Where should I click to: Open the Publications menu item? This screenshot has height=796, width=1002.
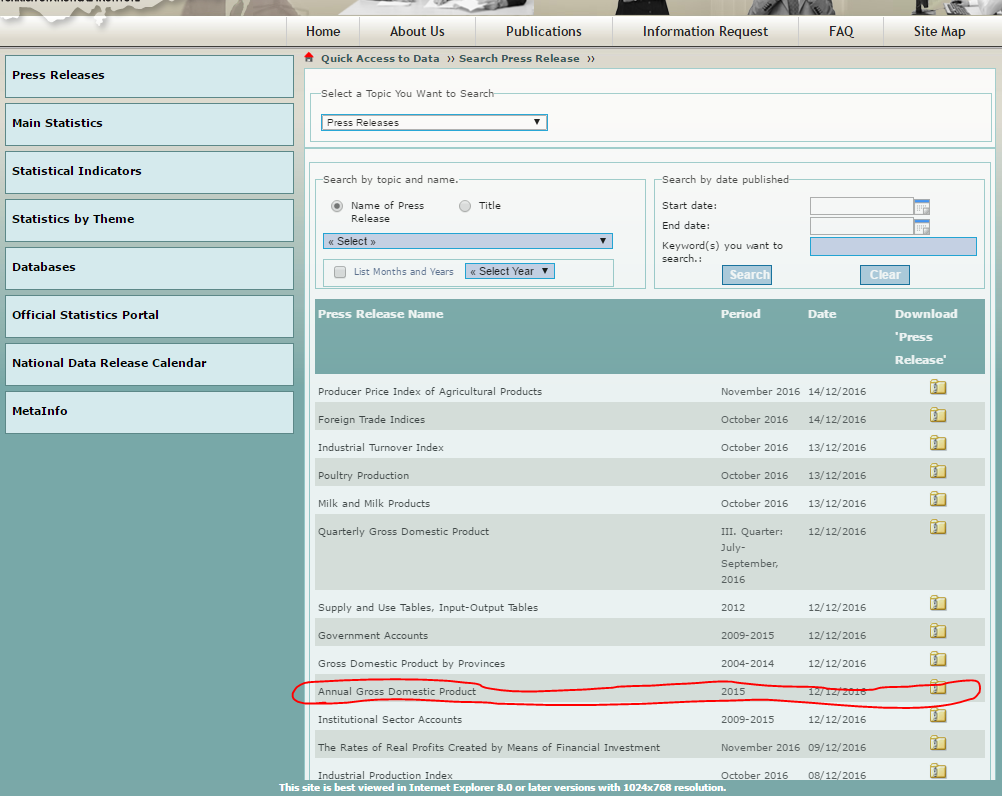point(544,31)
